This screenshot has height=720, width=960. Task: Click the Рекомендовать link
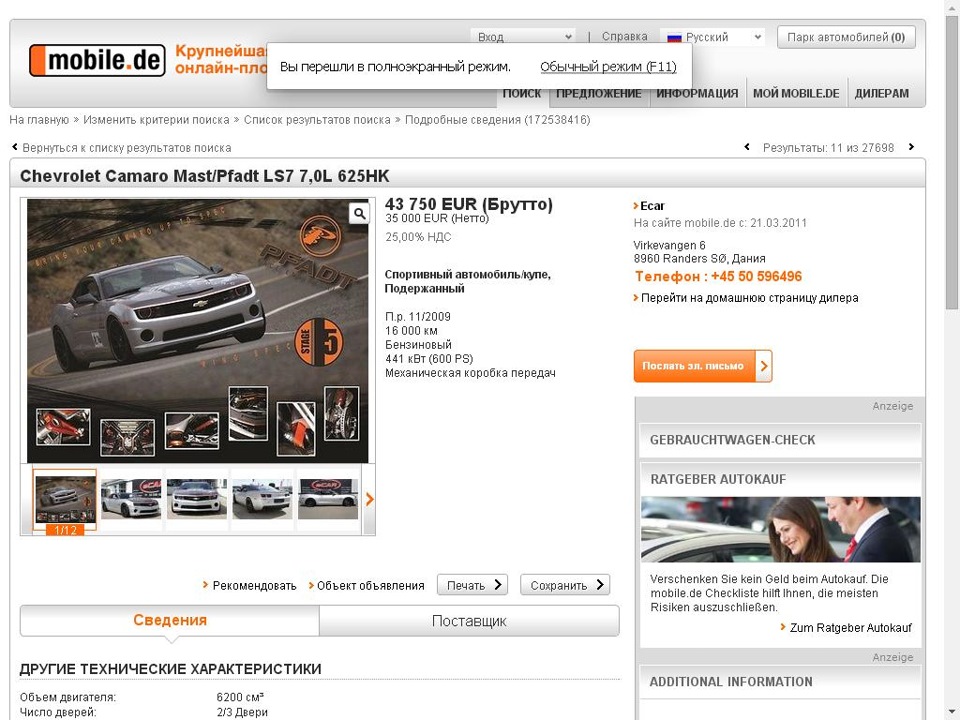(x=254, y=586)
